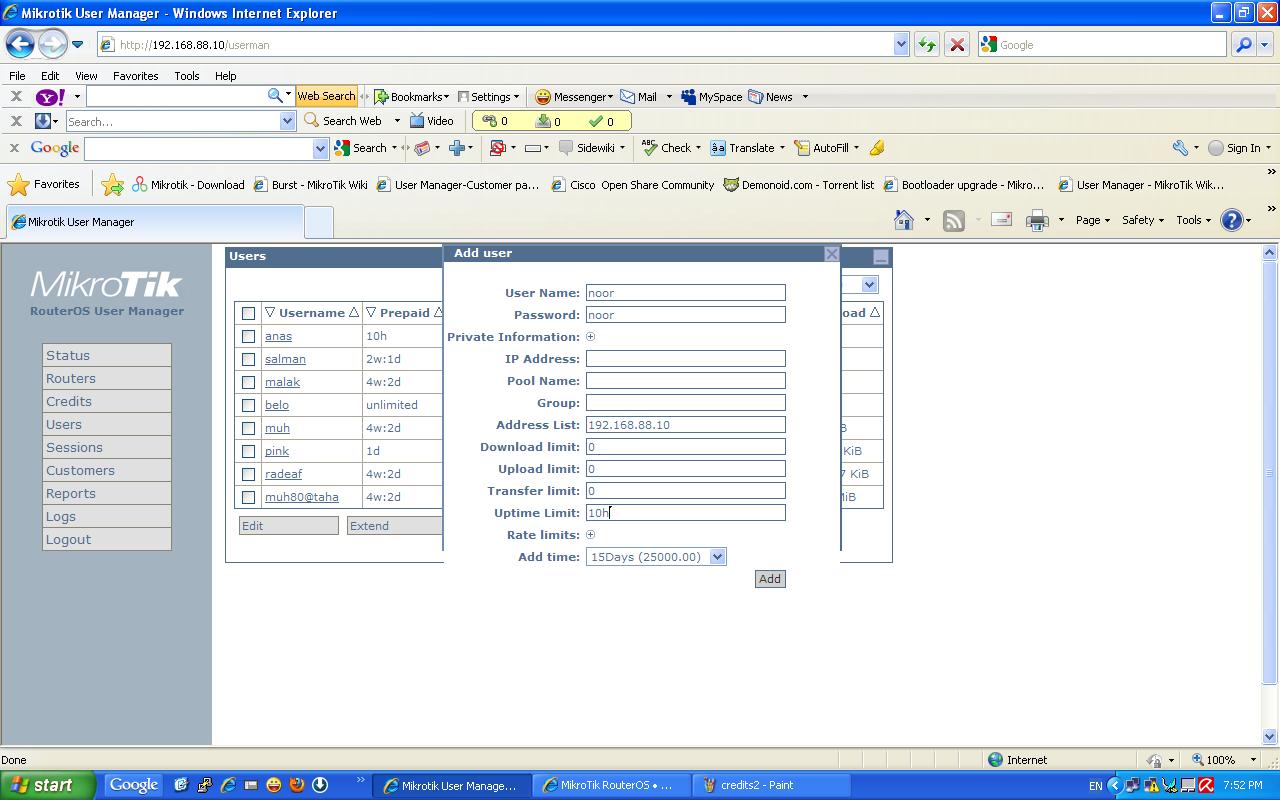Viewport: 1280px width, 800px height.
Task: Click the Home page icon
Action: (904, 220)
